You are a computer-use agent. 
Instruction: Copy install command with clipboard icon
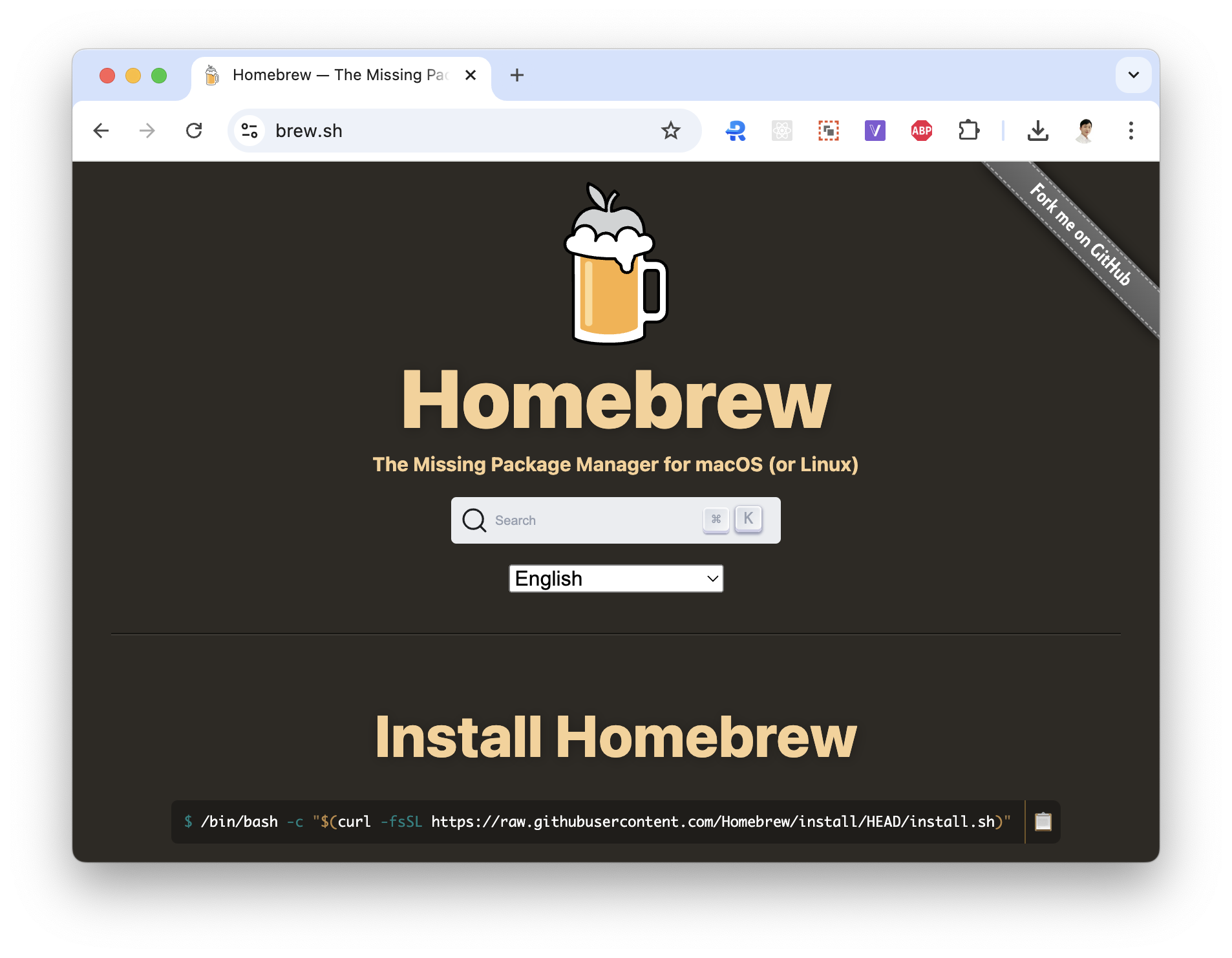point(1043,822)
